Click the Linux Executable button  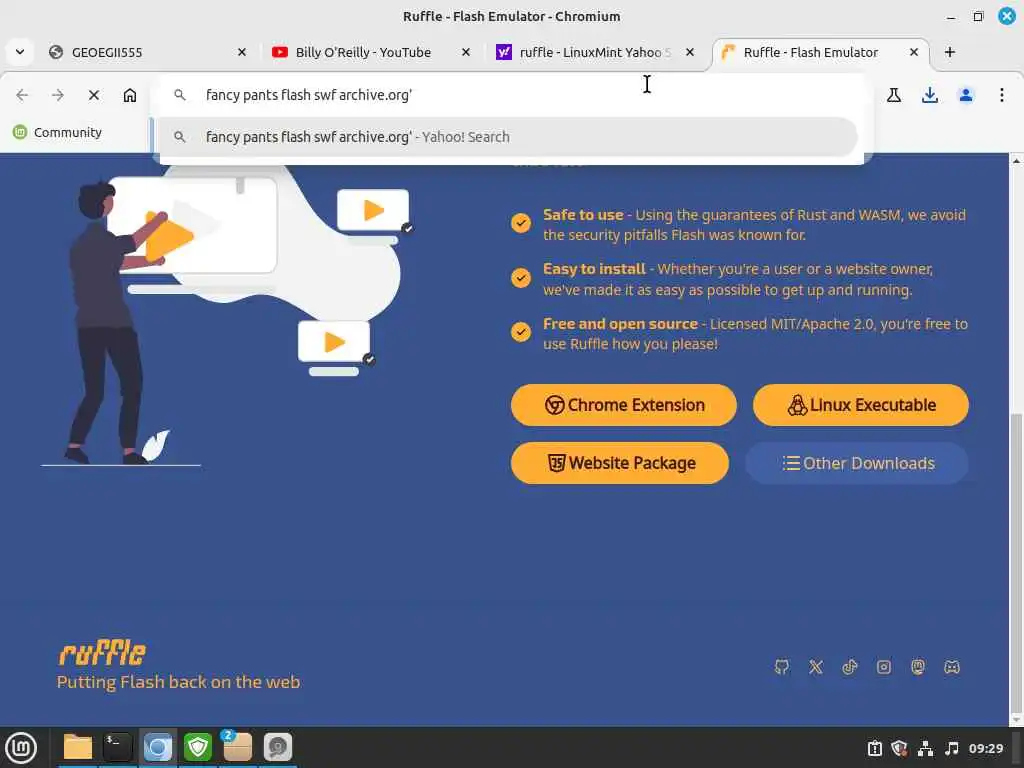861,405
